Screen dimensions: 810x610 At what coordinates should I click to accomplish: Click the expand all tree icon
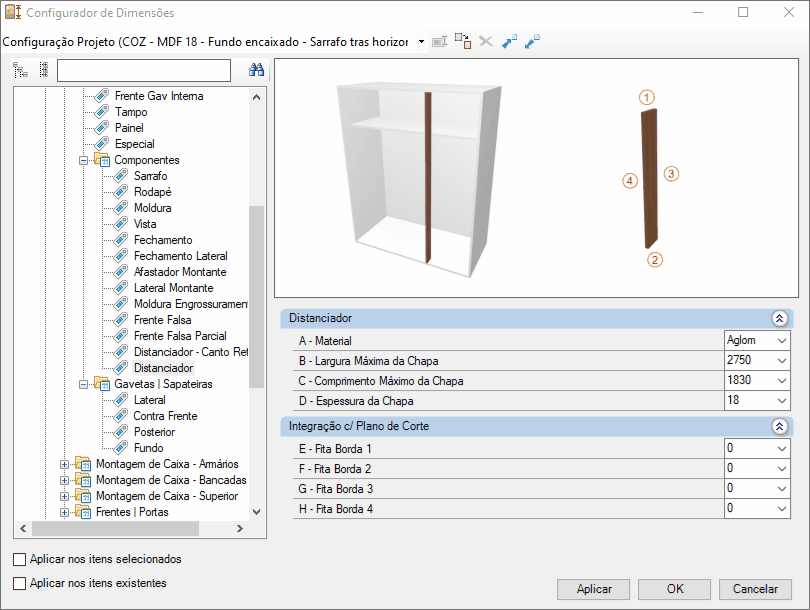point(21,70)
